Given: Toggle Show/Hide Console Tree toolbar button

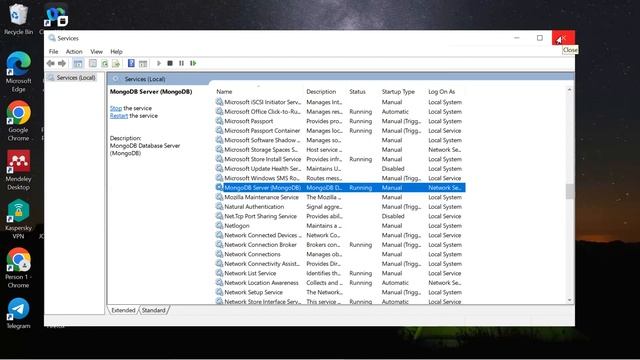Looking at the screenshot, I should (x=78, y=63).
